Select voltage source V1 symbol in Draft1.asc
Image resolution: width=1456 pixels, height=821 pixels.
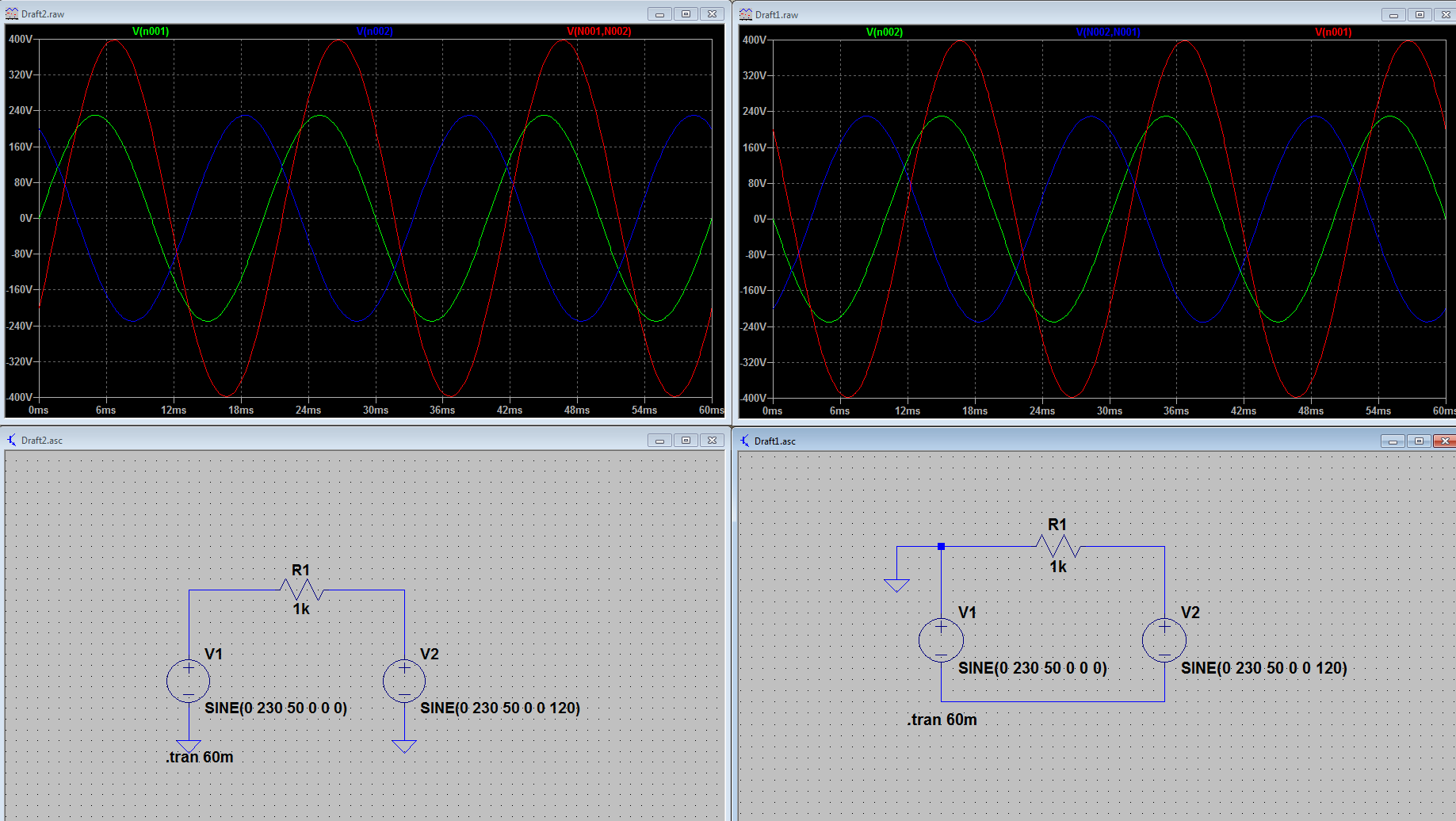click(x=941, y=640)
